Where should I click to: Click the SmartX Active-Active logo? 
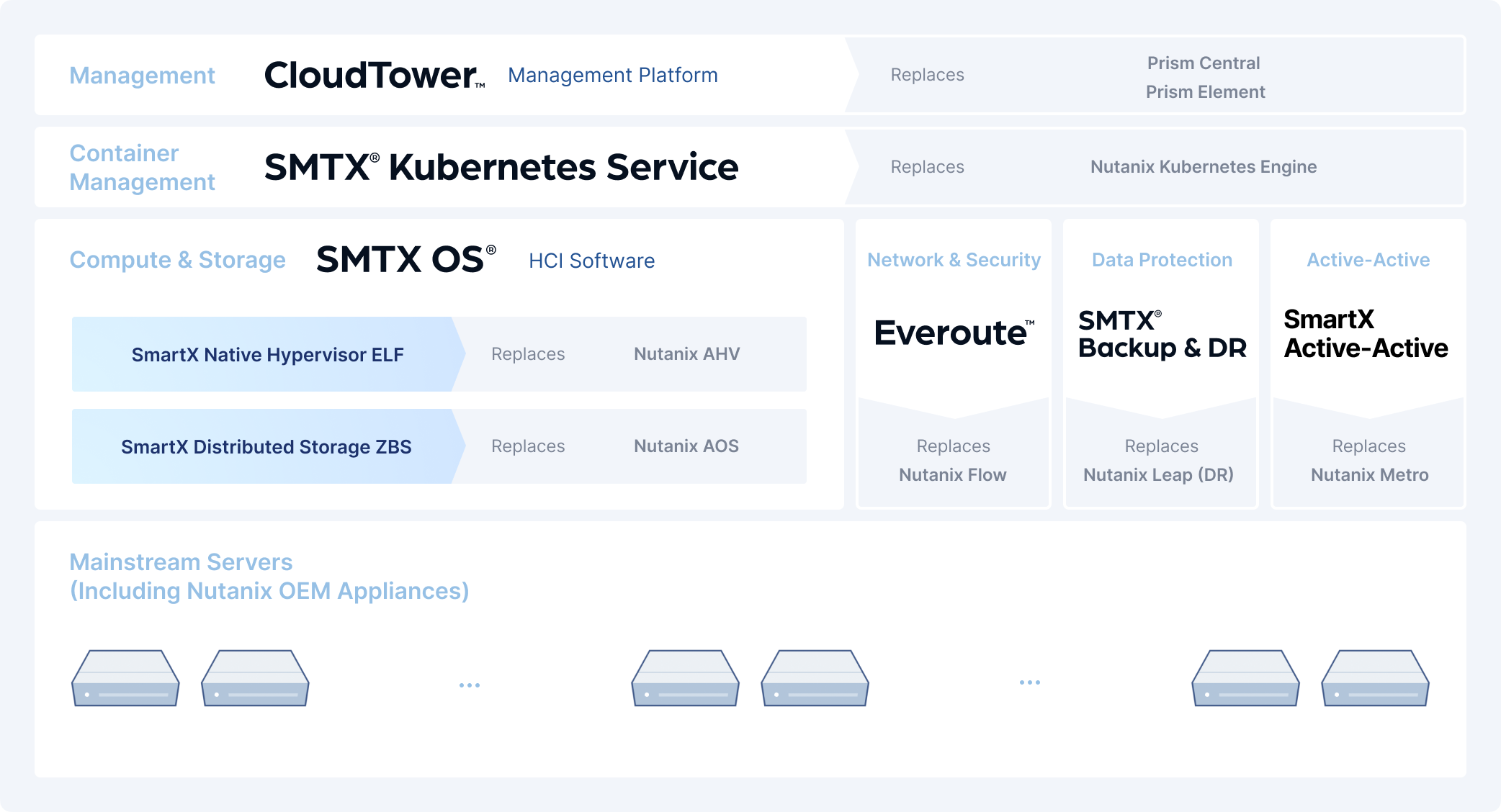click(1366, 334)
